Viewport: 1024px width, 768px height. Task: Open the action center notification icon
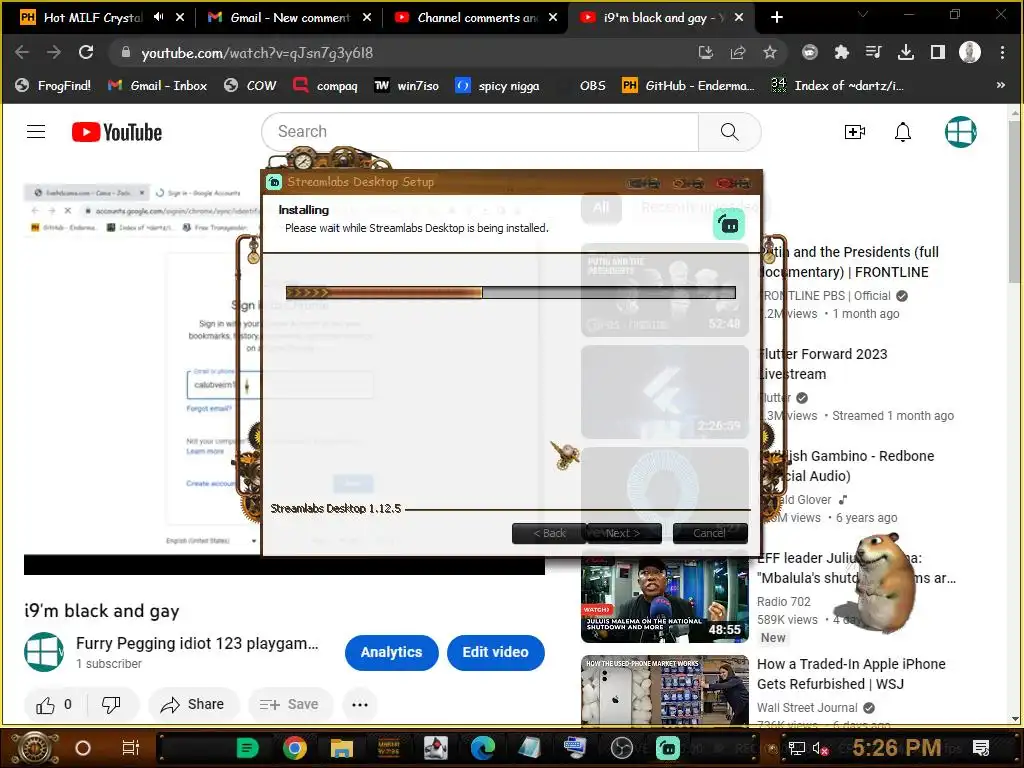[981, 748]
